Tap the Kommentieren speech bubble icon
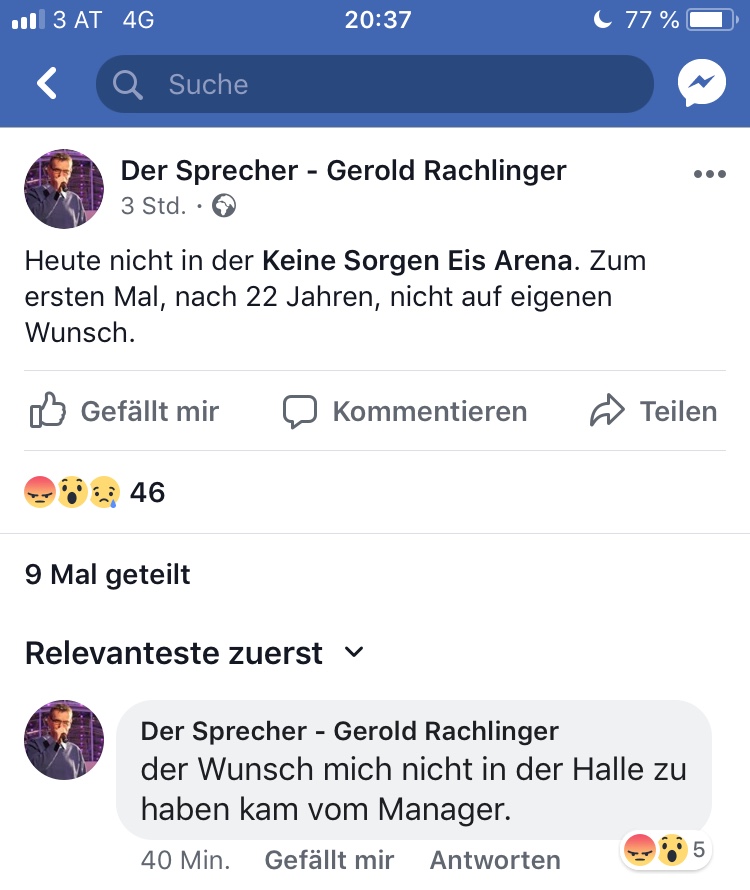The width and height of the screenshot is (750, 890). pos(299,411)
